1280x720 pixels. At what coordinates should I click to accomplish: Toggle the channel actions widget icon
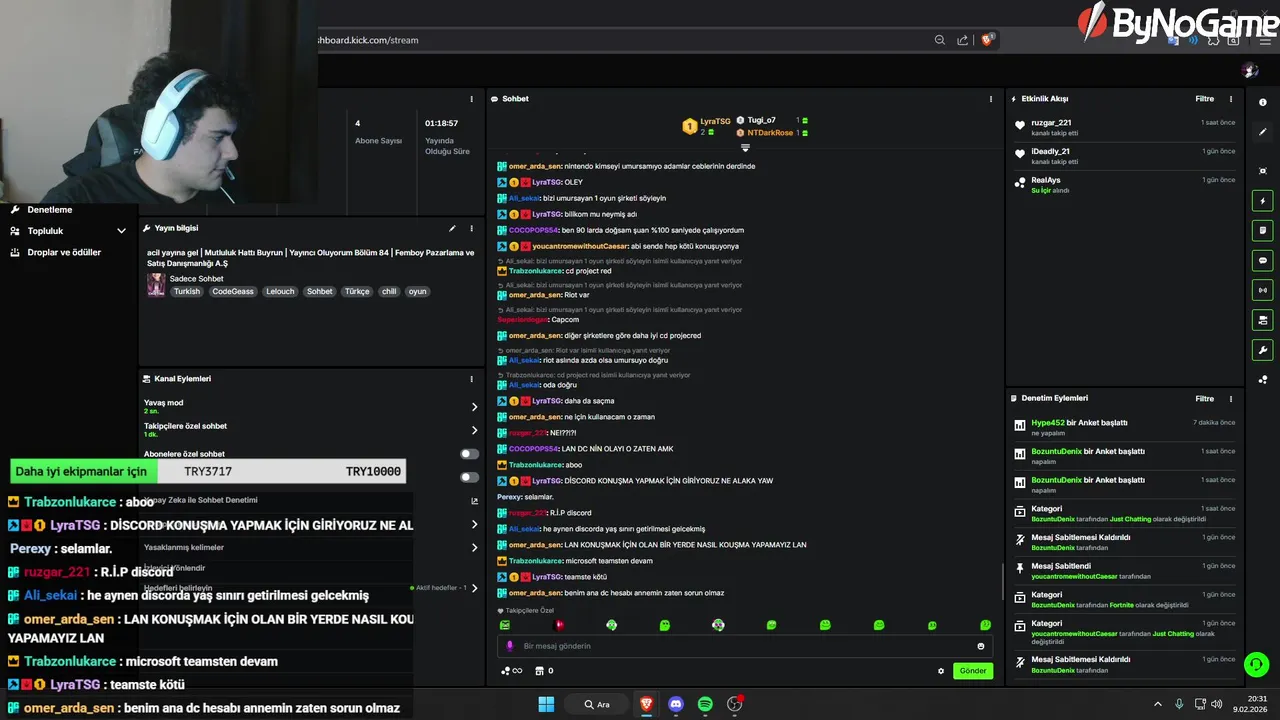(x=1262, y=320)
